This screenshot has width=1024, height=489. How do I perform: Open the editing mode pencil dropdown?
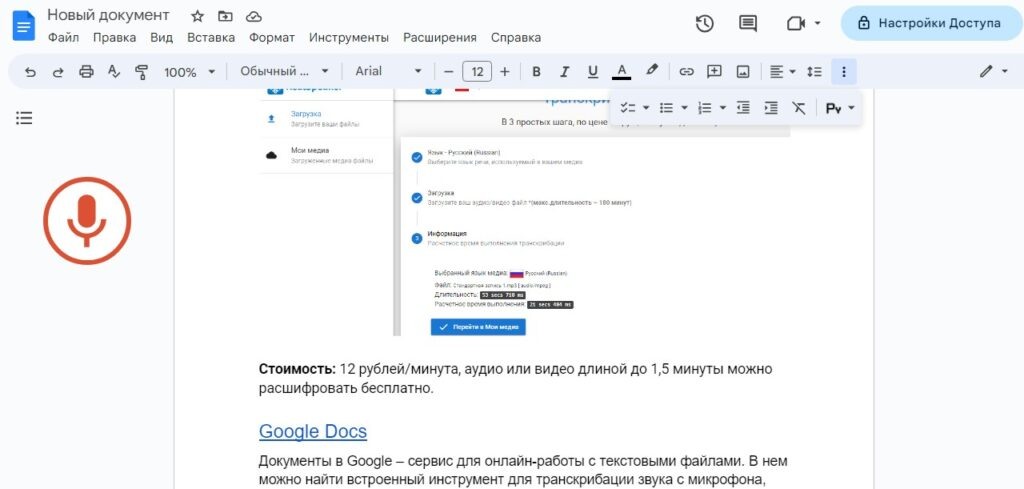coord(993,72)
